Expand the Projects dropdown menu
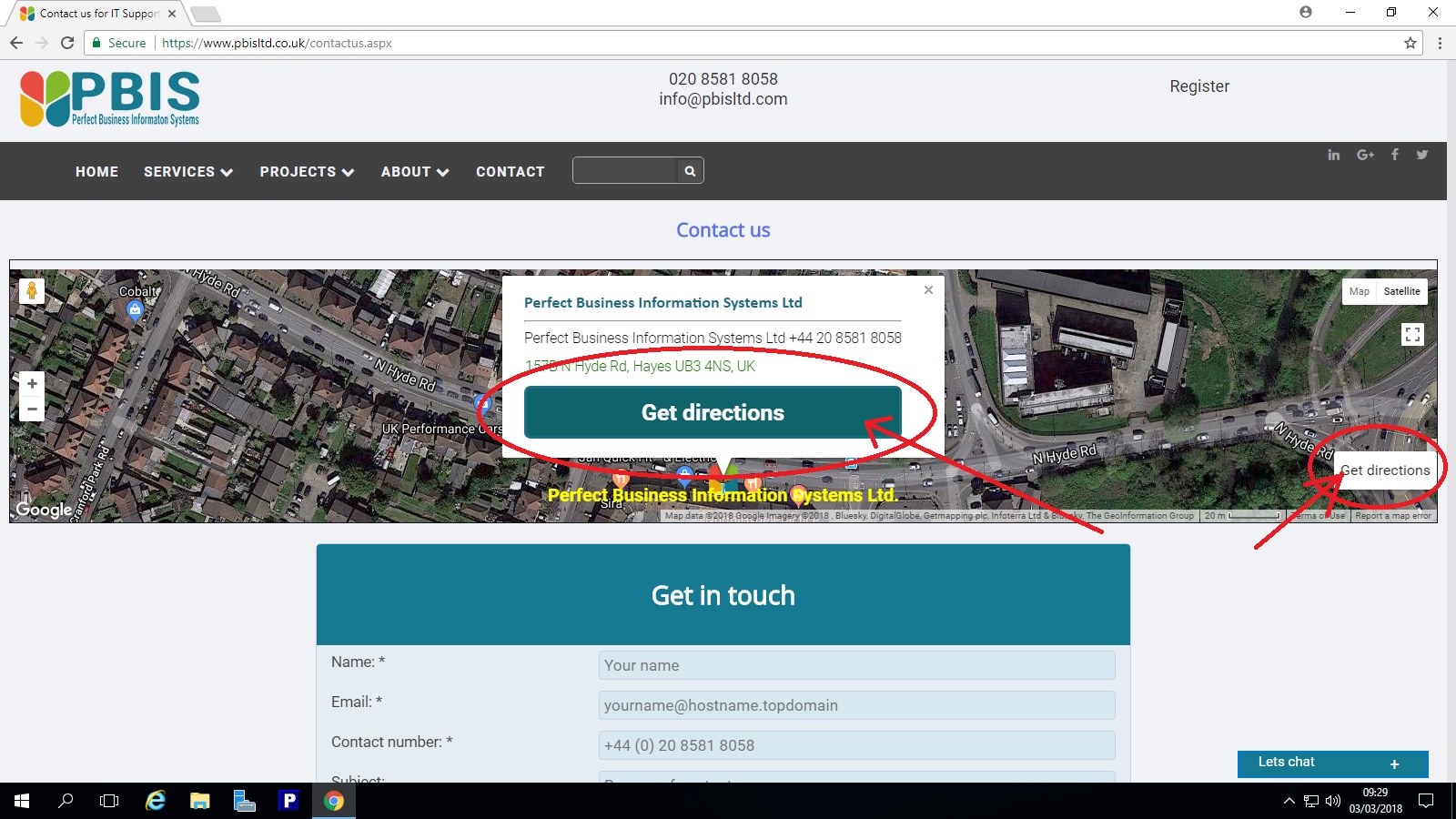1456x819 pixels. (x=307, y=172)
